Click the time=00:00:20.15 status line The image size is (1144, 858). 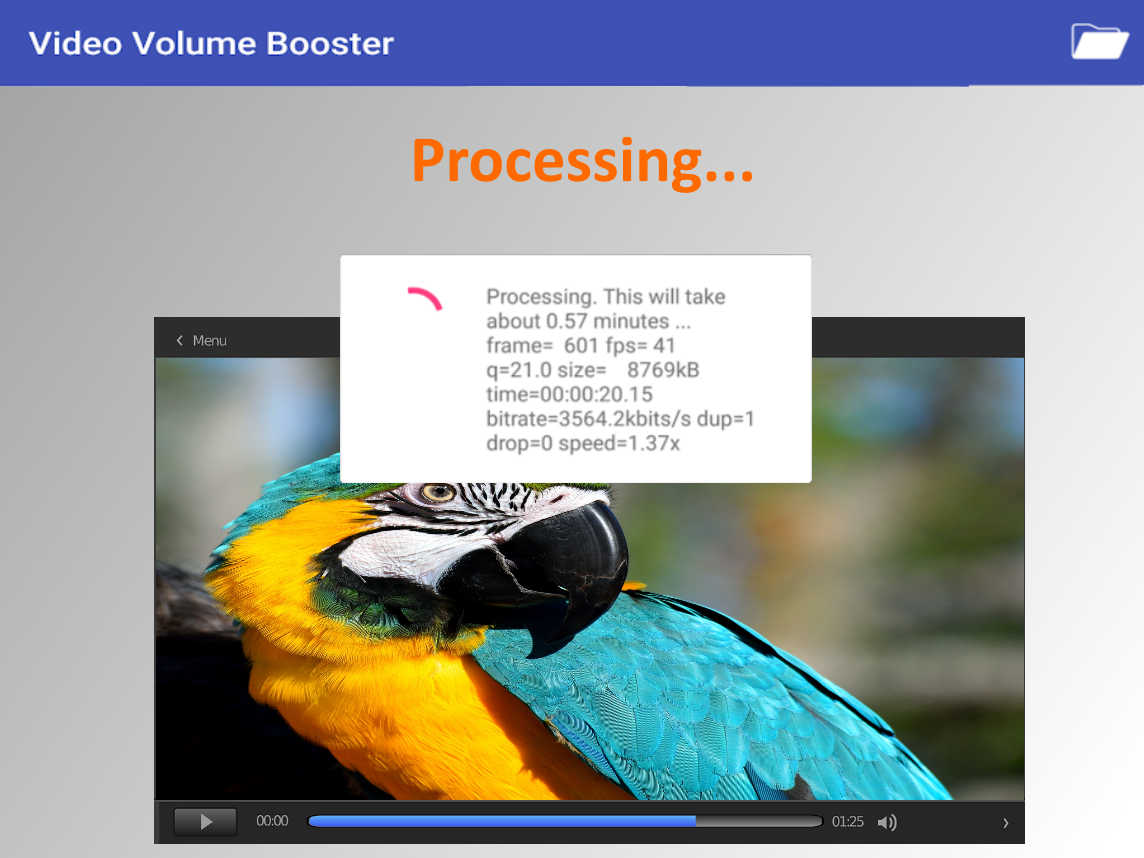[568, 394]
